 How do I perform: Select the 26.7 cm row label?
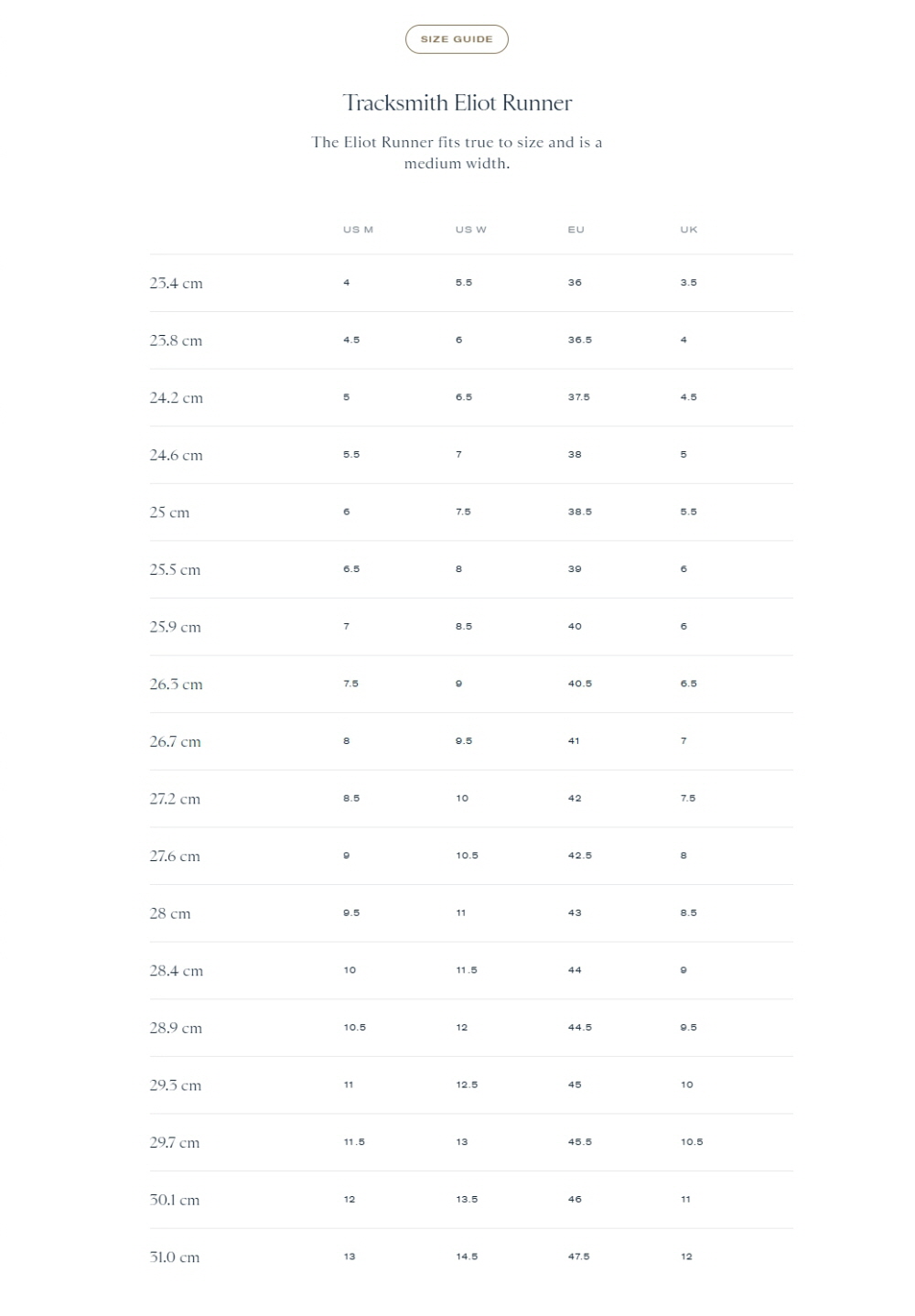click(x=175, y=741)
